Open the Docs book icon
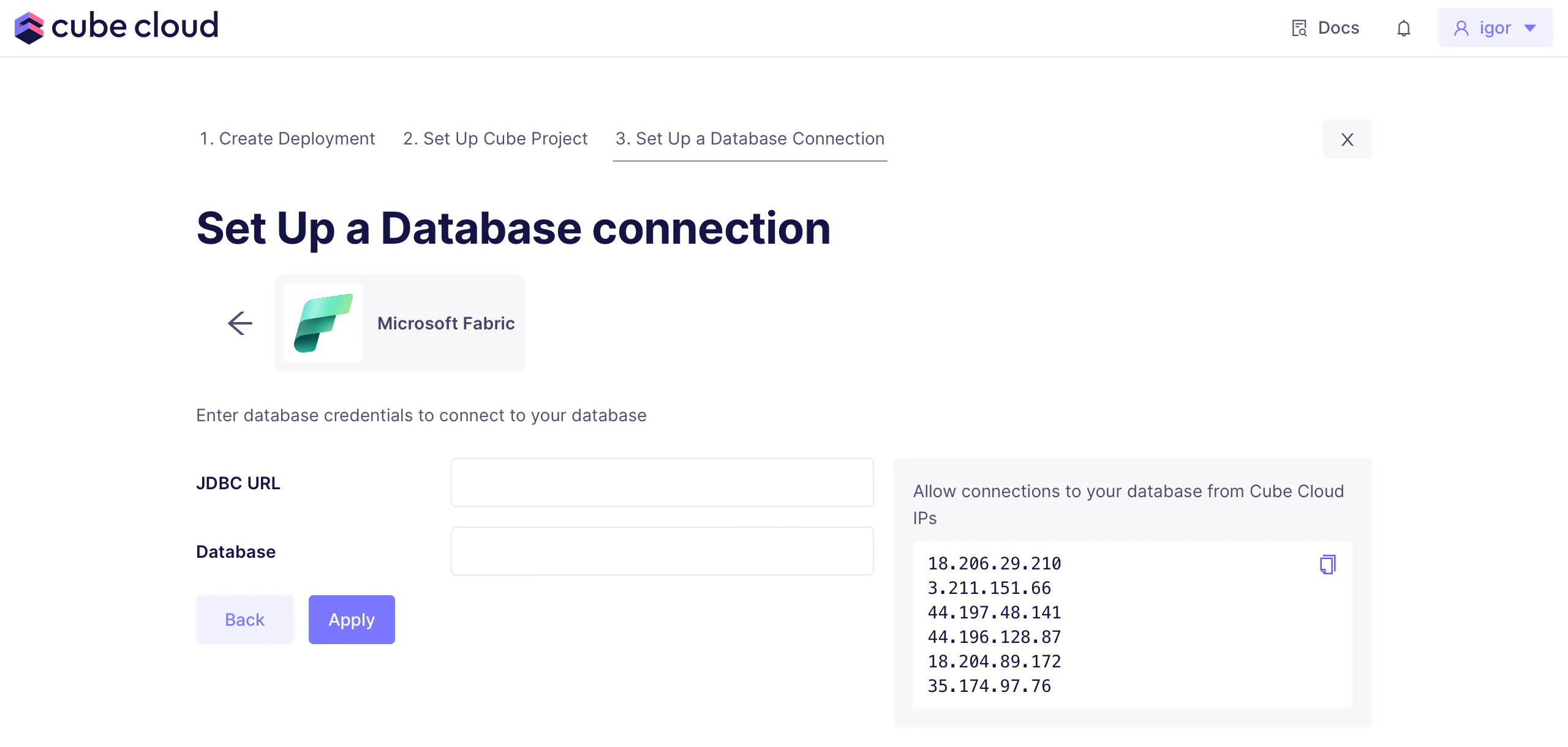This screenshot has height=747, width=1568. [1299, 28]
